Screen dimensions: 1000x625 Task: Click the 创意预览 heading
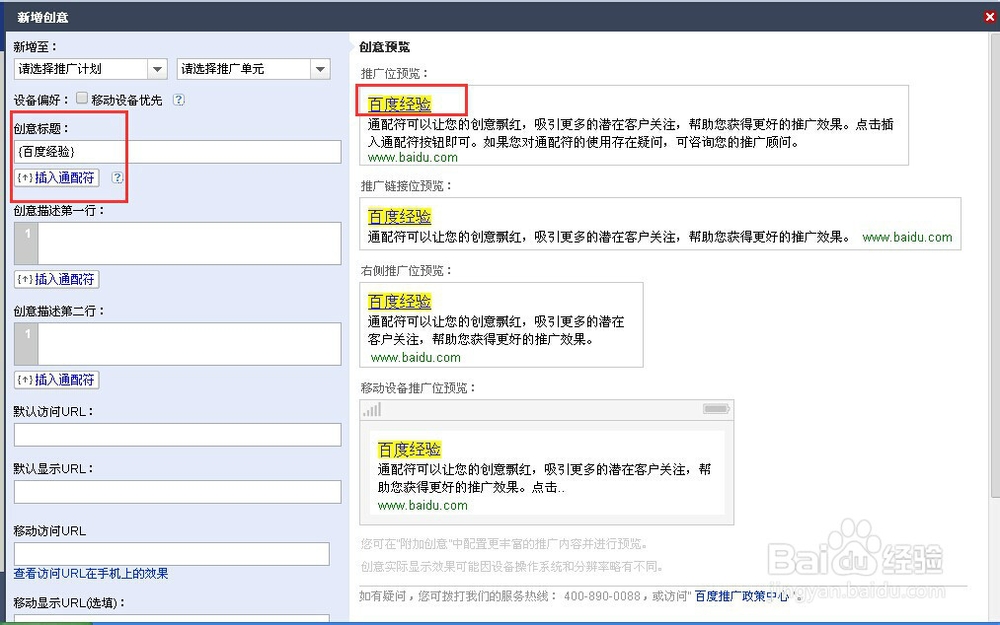pos(384,47)
